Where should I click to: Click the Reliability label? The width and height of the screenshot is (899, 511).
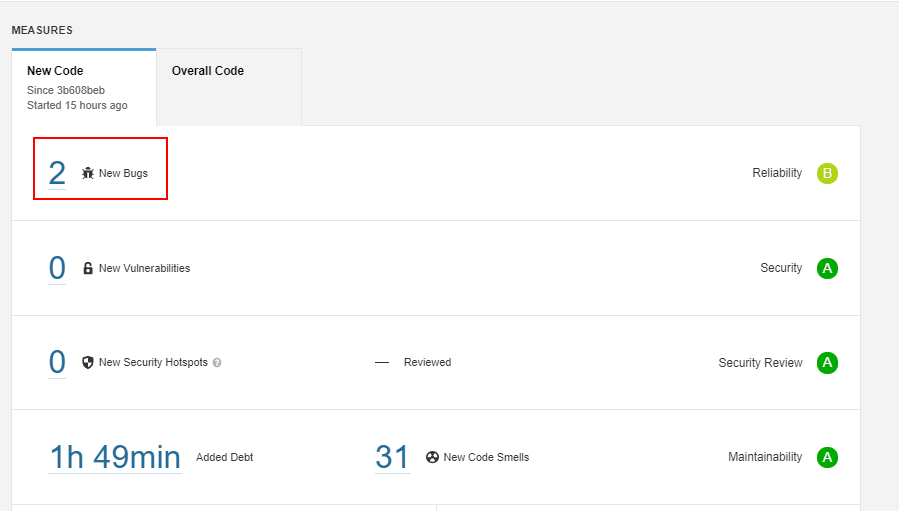click(x=777, y=173)
